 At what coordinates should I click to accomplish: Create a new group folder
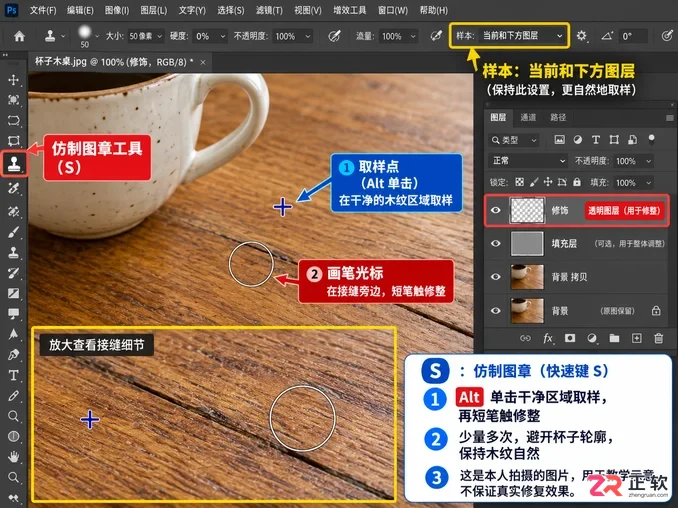(x=614, y=338)
